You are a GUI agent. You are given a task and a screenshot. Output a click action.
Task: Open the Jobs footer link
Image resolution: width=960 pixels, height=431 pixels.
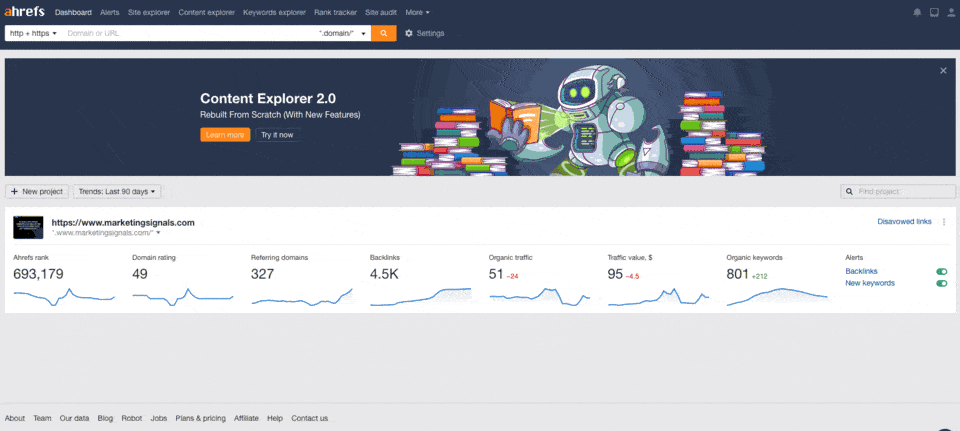click(159, 418)
